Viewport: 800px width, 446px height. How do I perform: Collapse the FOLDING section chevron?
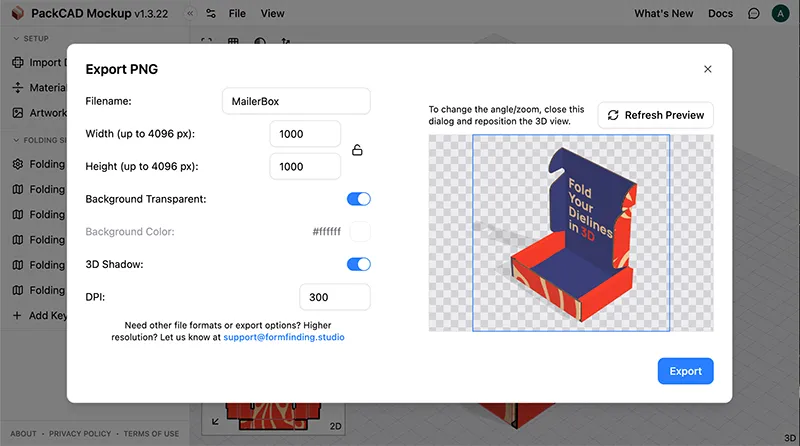[x=16, y=140]
